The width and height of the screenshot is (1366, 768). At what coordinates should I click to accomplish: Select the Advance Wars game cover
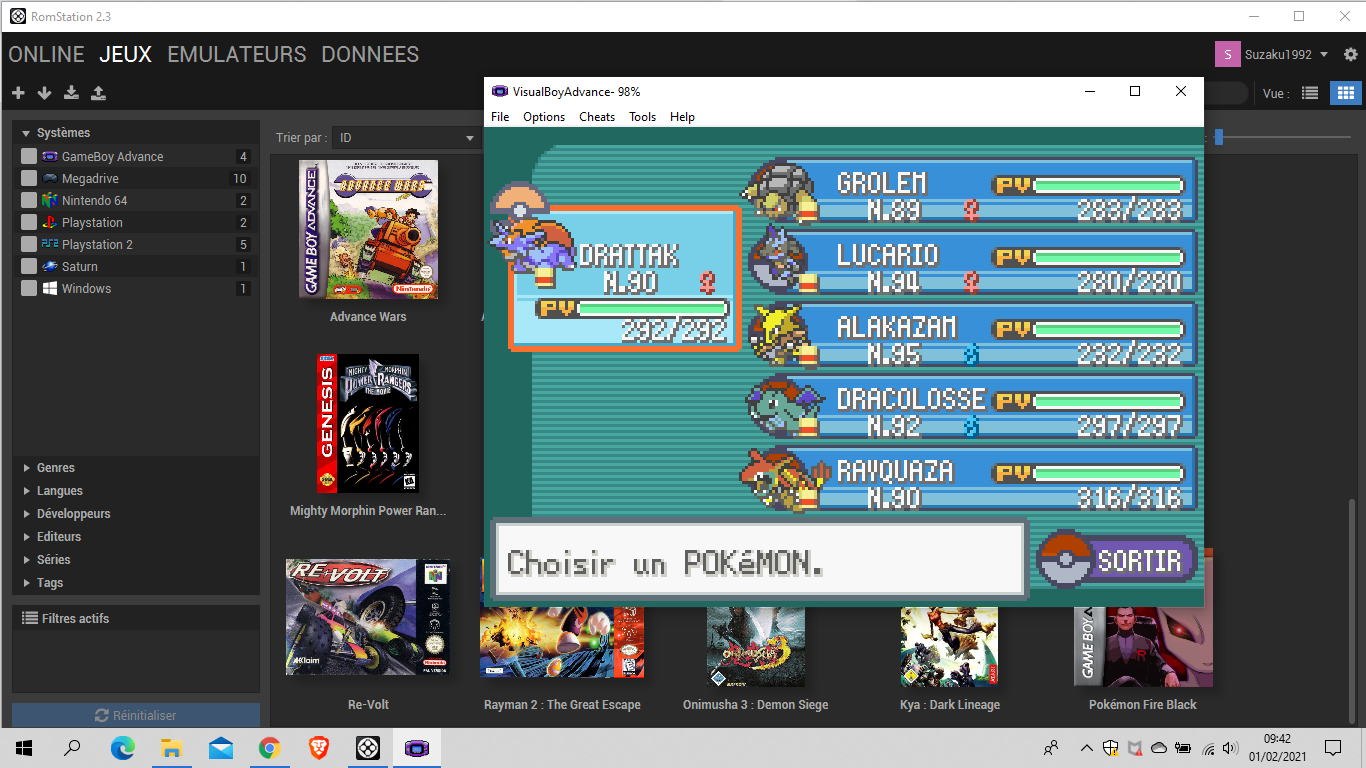coord(368,229)
